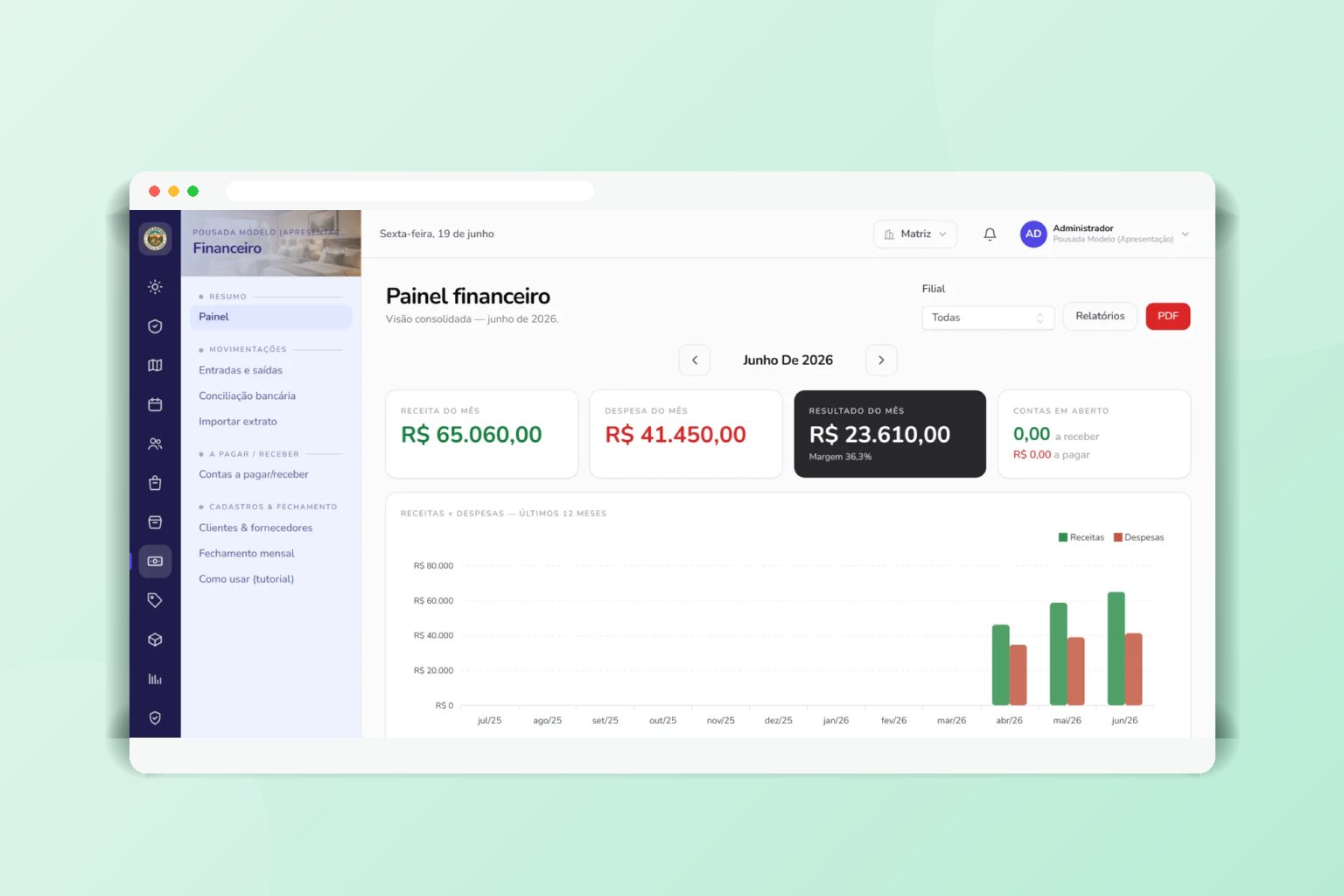Image resolution: width=1344 pixels, height=896 pixels.
Task: Click the R$ 41.450,00 despesa value
Action: [675, 435]
